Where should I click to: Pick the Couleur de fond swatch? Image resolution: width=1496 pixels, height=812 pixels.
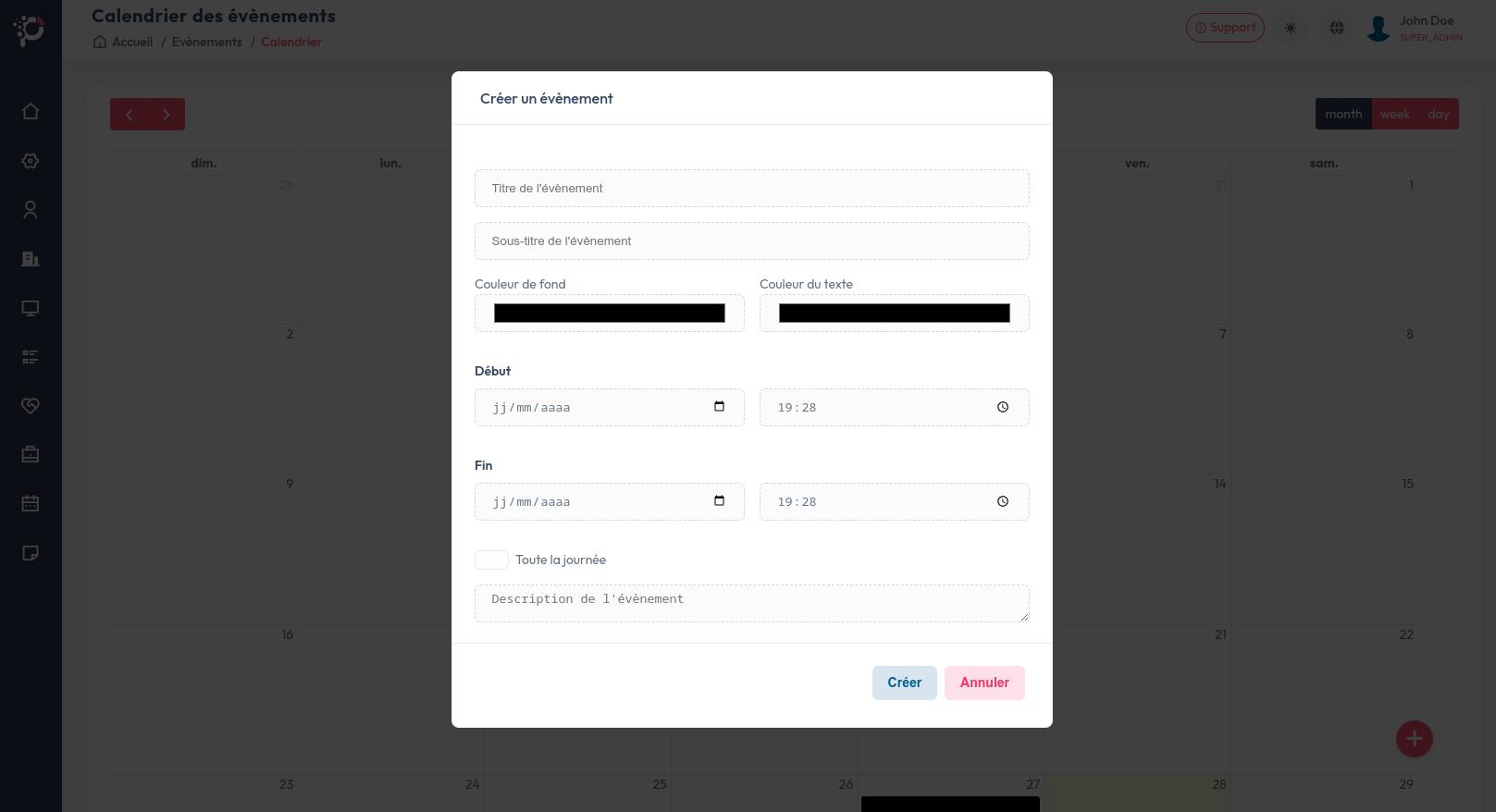pos(610,314)
